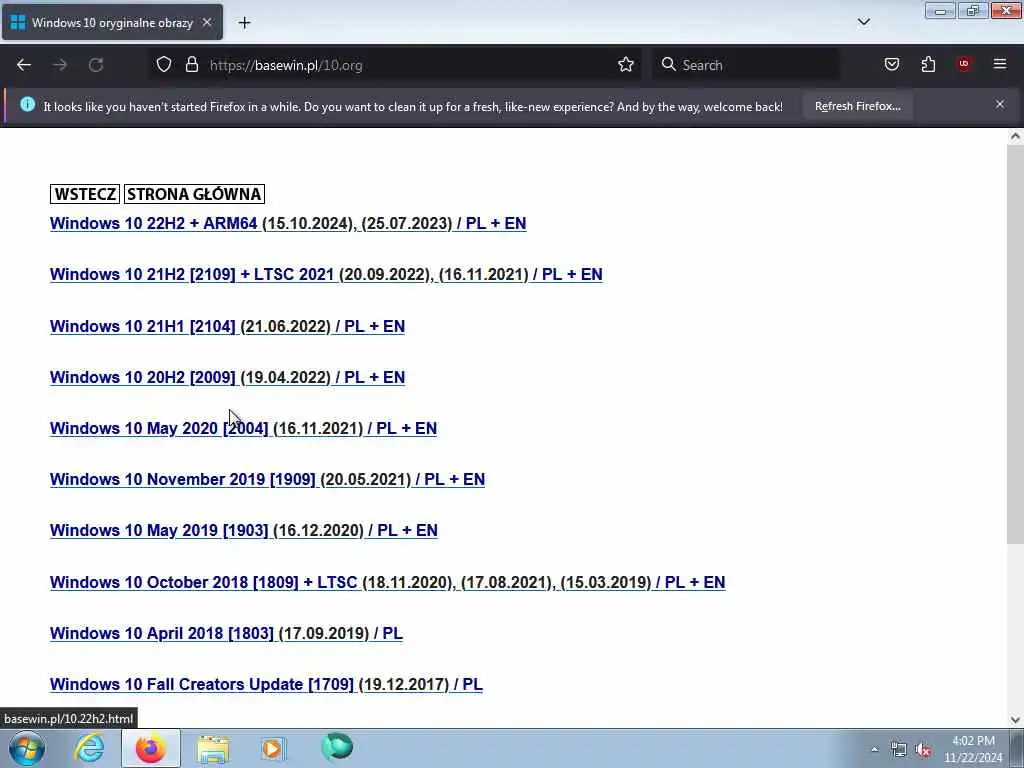Click the scrollbar down arrow

[x=1015, y=720]
